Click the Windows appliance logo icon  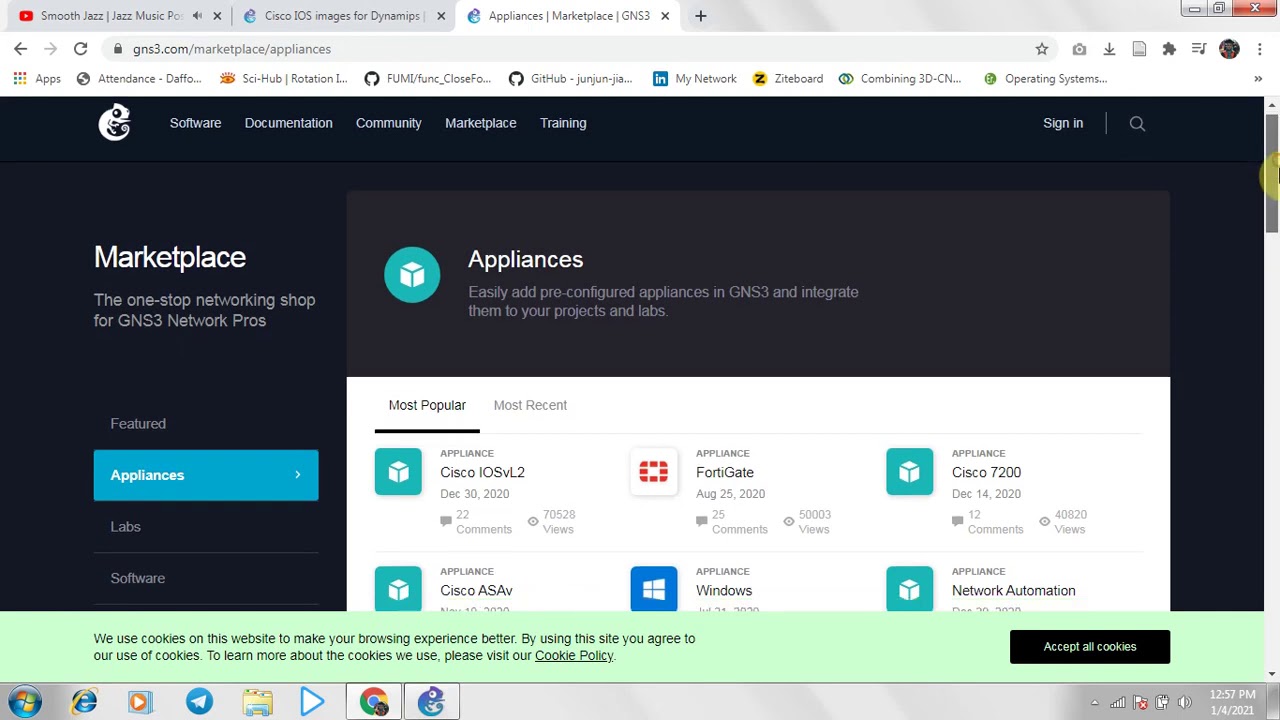point(654,589)
